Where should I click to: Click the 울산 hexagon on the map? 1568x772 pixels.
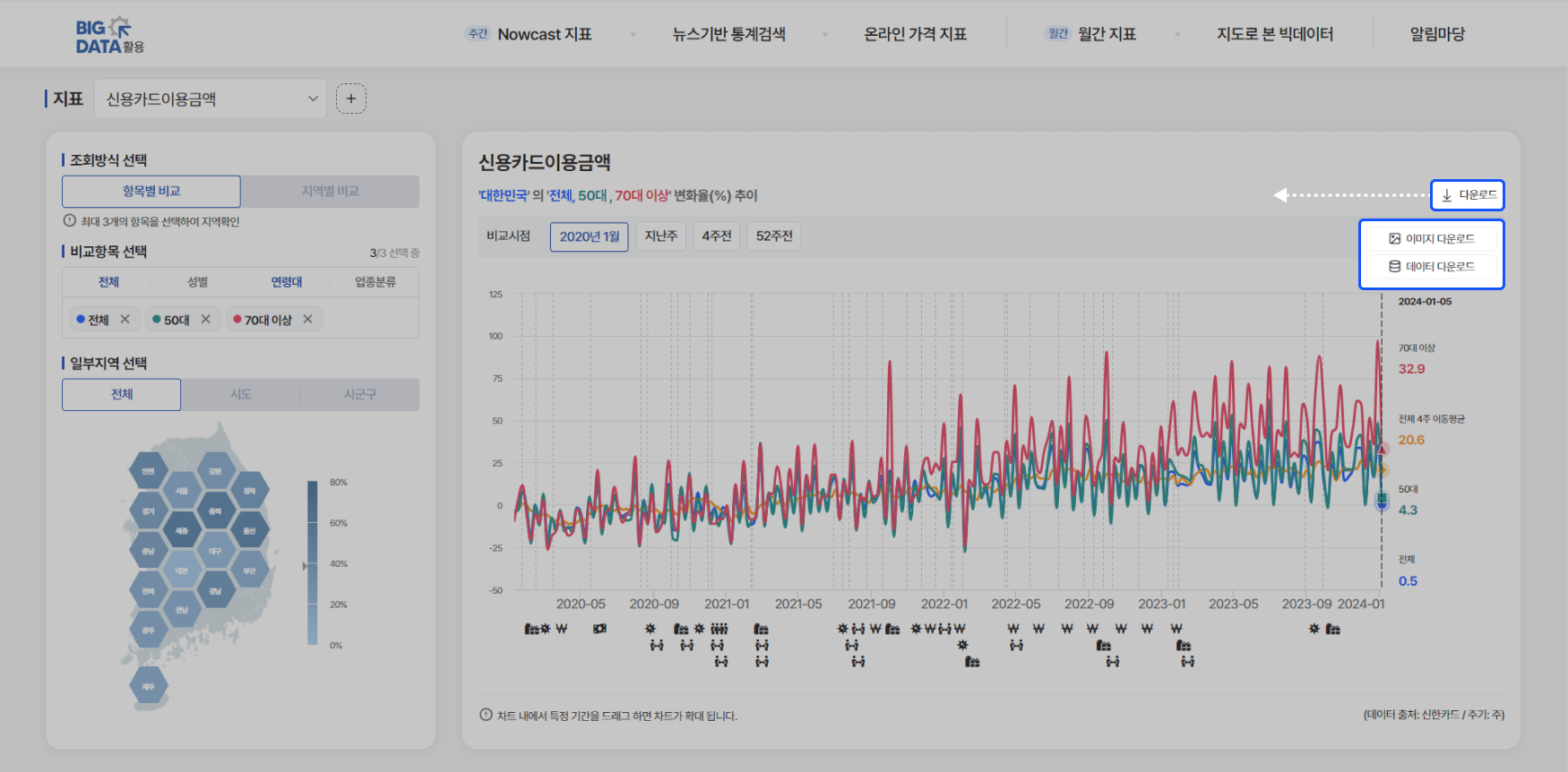click(249, 531)
